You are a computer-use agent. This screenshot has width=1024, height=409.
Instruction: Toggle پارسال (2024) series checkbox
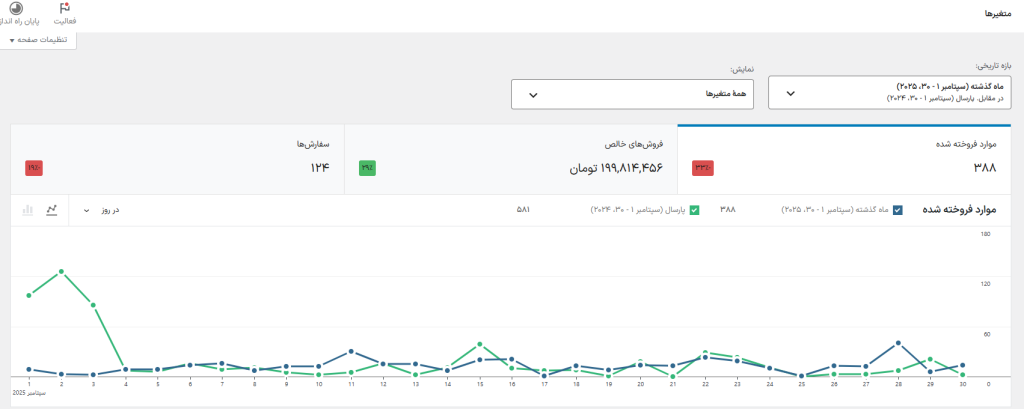(694, 210)
